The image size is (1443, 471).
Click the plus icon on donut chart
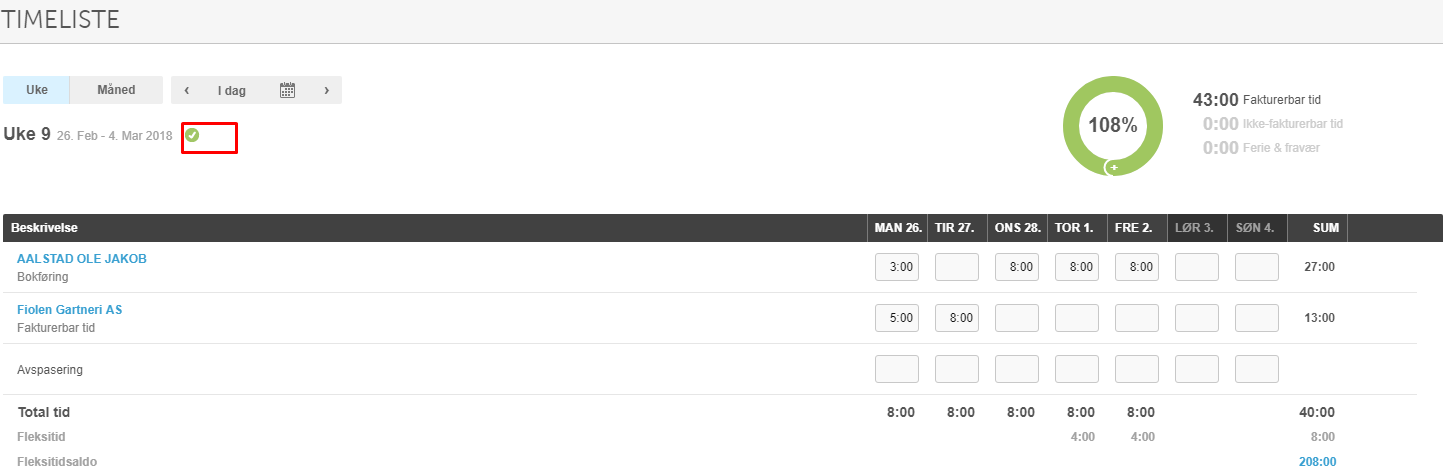(1113, 168)
